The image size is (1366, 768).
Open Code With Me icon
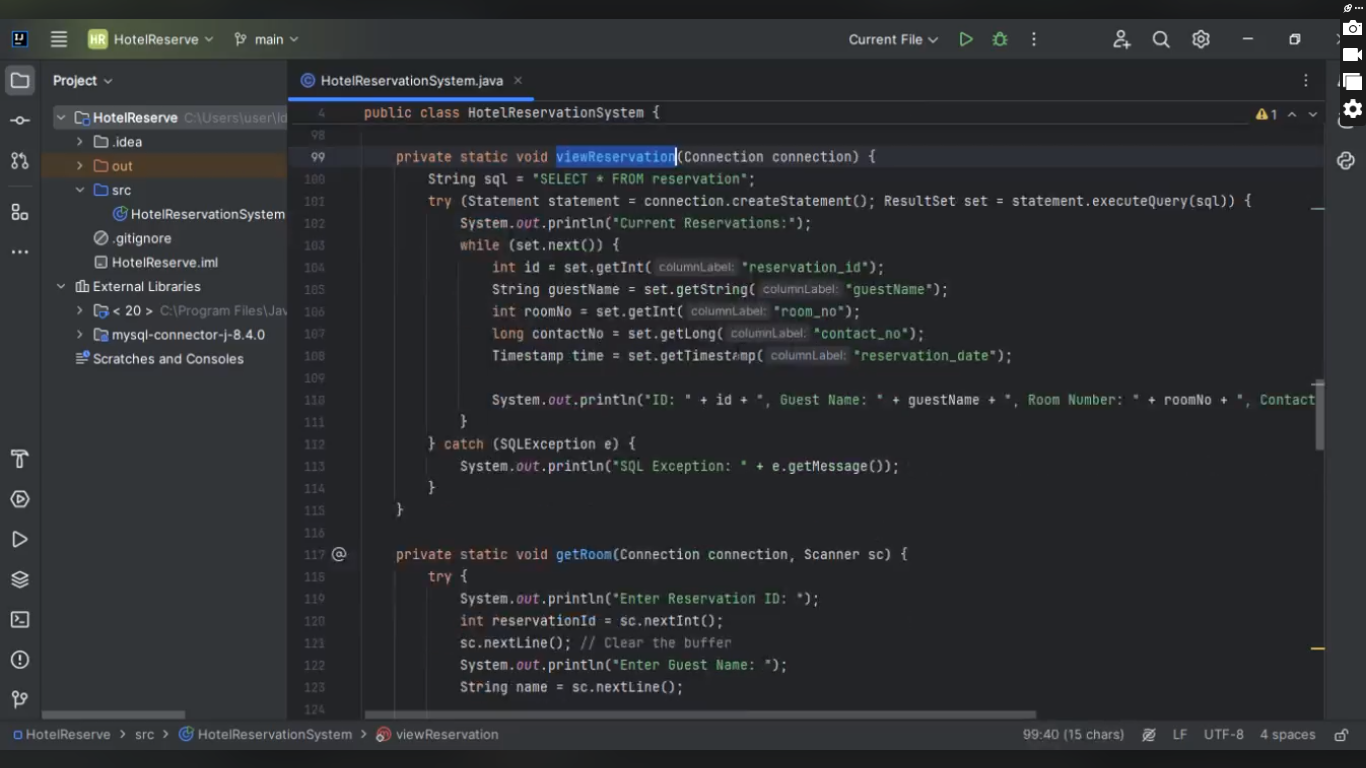coord(1121,39)
